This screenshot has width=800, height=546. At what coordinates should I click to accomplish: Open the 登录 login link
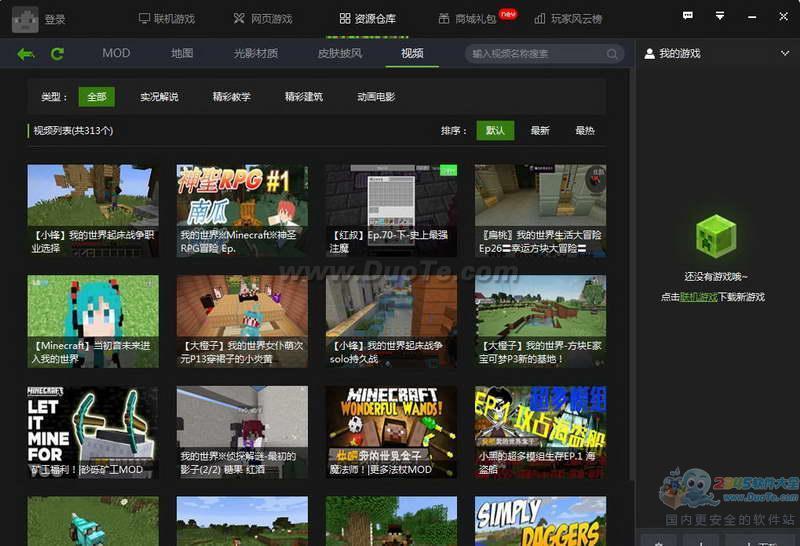tap(55, 19)
